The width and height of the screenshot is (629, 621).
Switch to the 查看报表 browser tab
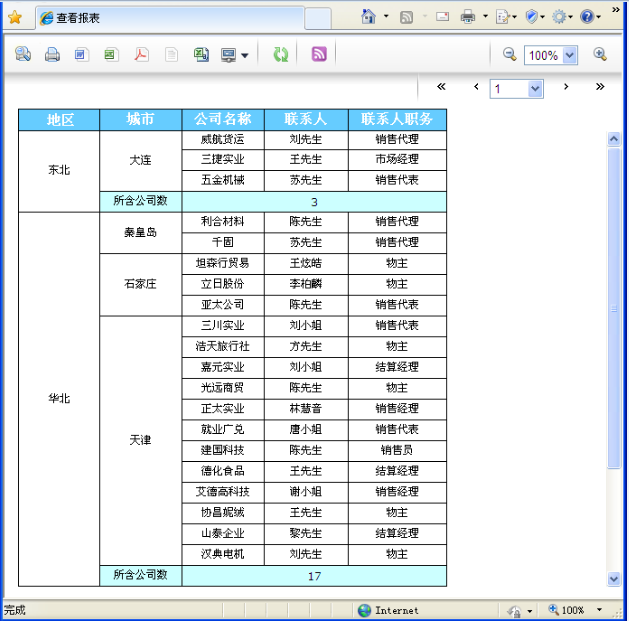click(x=170, y=18)
